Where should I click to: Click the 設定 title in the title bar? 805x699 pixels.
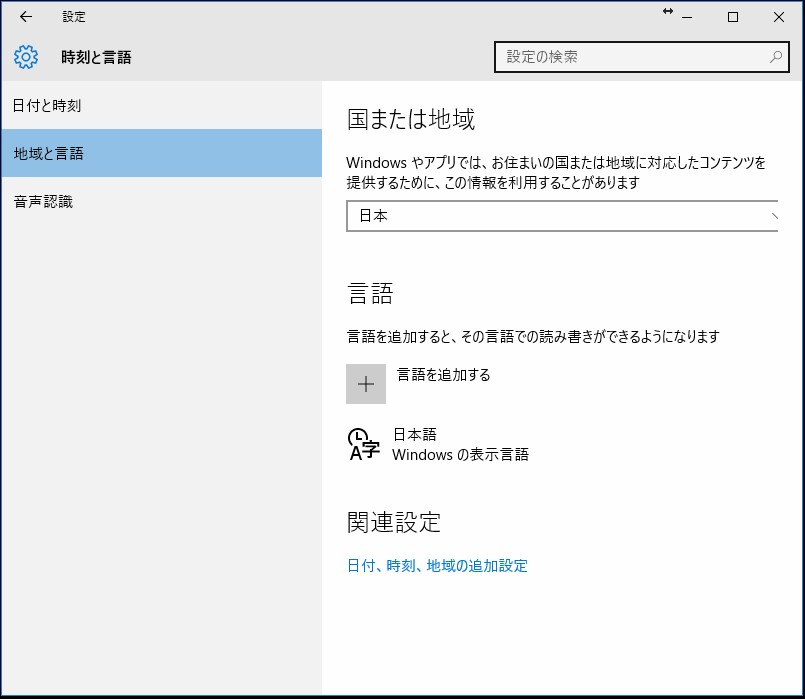[x=72, y=17]
